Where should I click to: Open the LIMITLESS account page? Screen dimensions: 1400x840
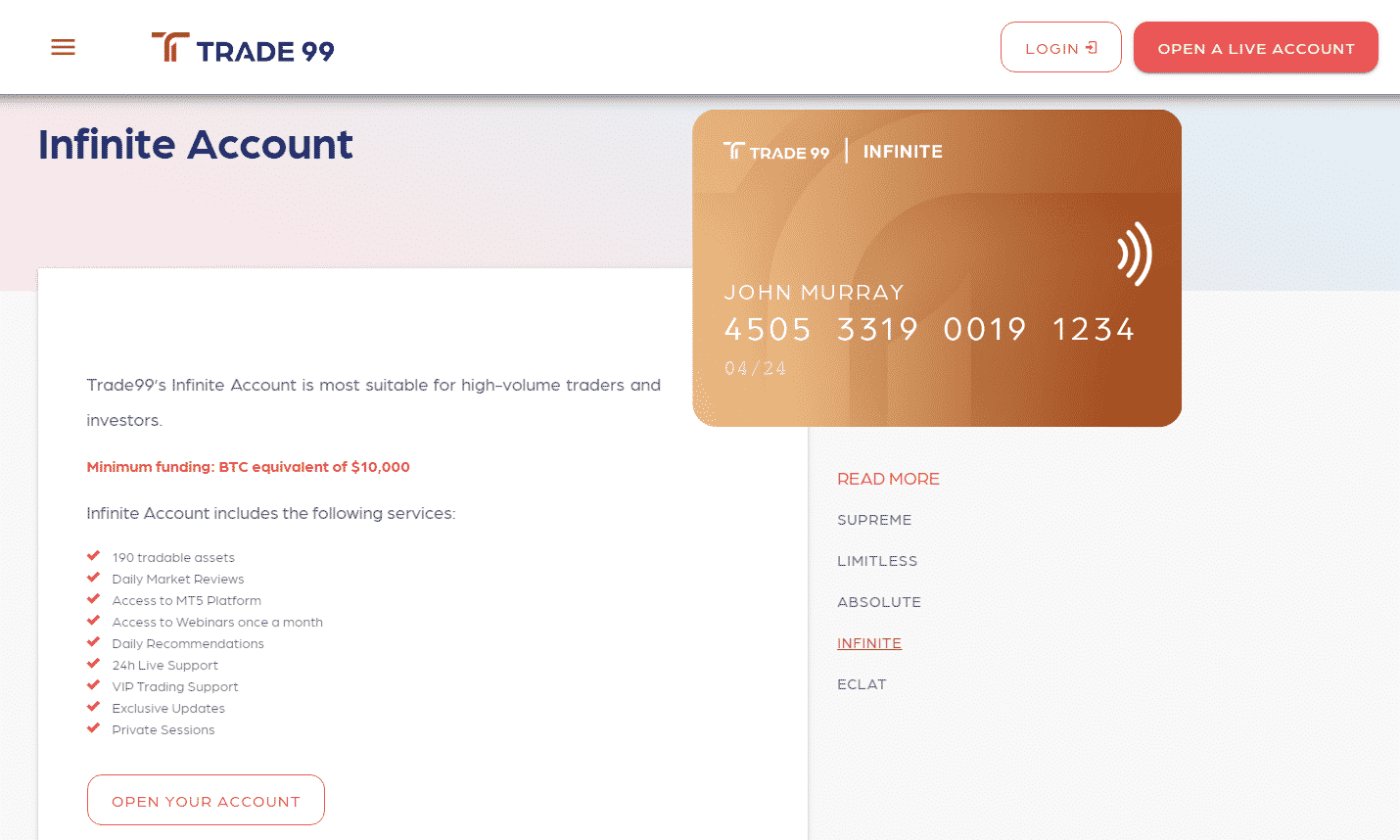pyautogui.click(x=877, y=561)
